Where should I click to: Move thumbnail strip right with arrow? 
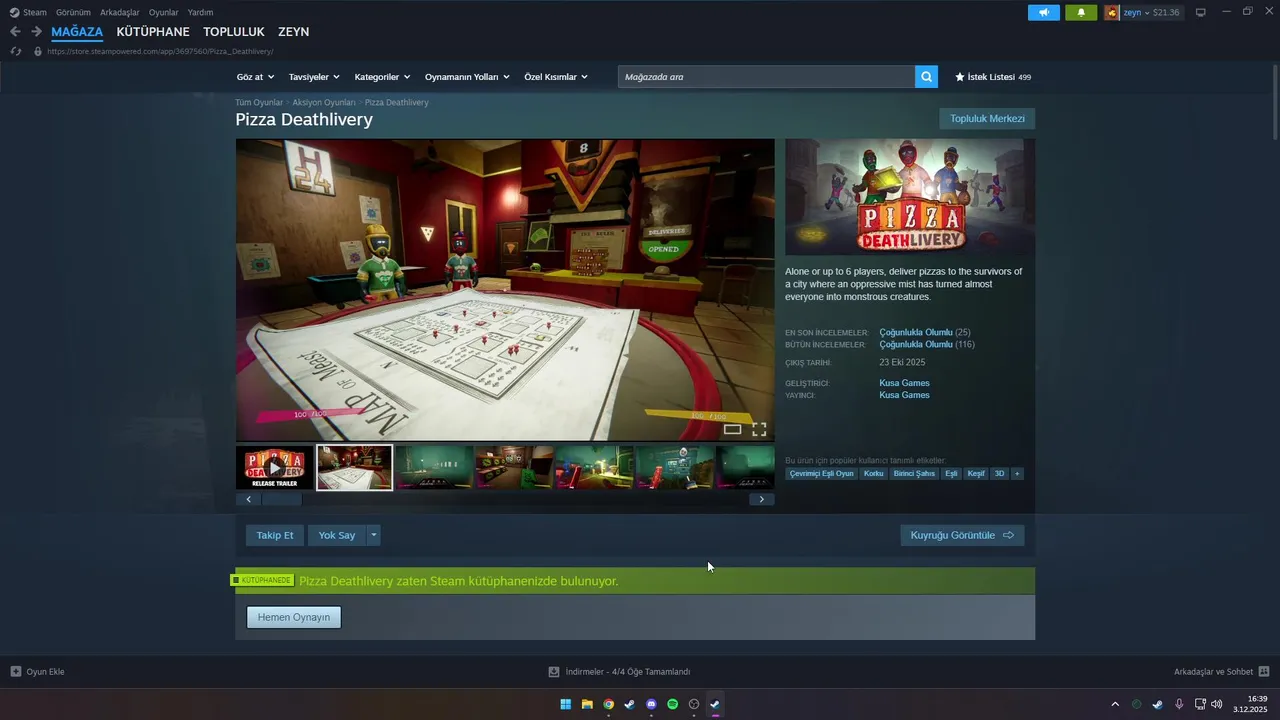pos(762,499)
